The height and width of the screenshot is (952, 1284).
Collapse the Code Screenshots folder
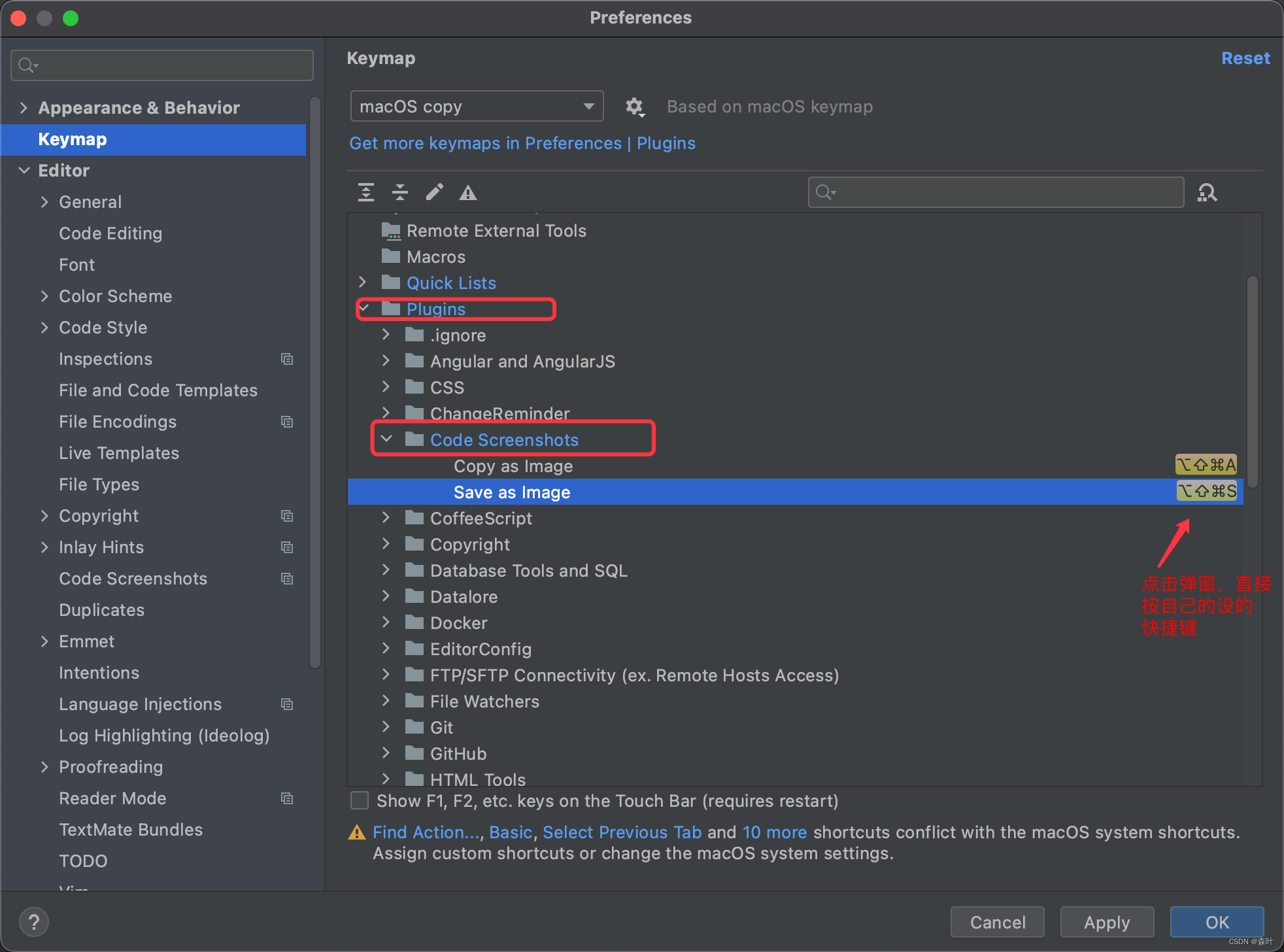(x=386, y=439)
